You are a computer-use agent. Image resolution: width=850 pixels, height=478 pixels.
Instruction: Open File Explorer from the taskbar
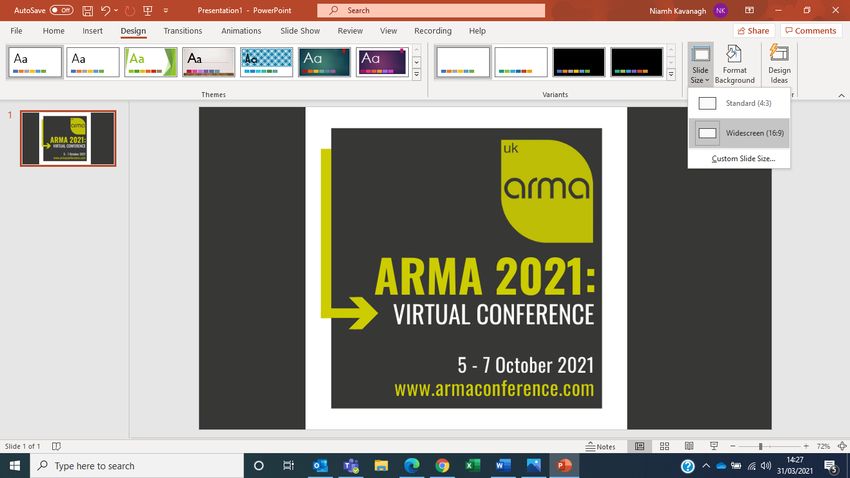381,466
